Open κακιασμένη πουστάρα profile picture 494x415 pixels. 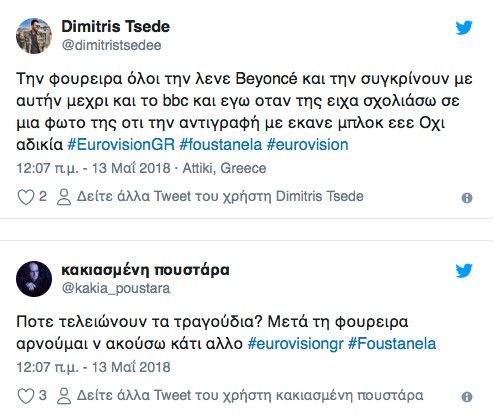coord(34,279)
